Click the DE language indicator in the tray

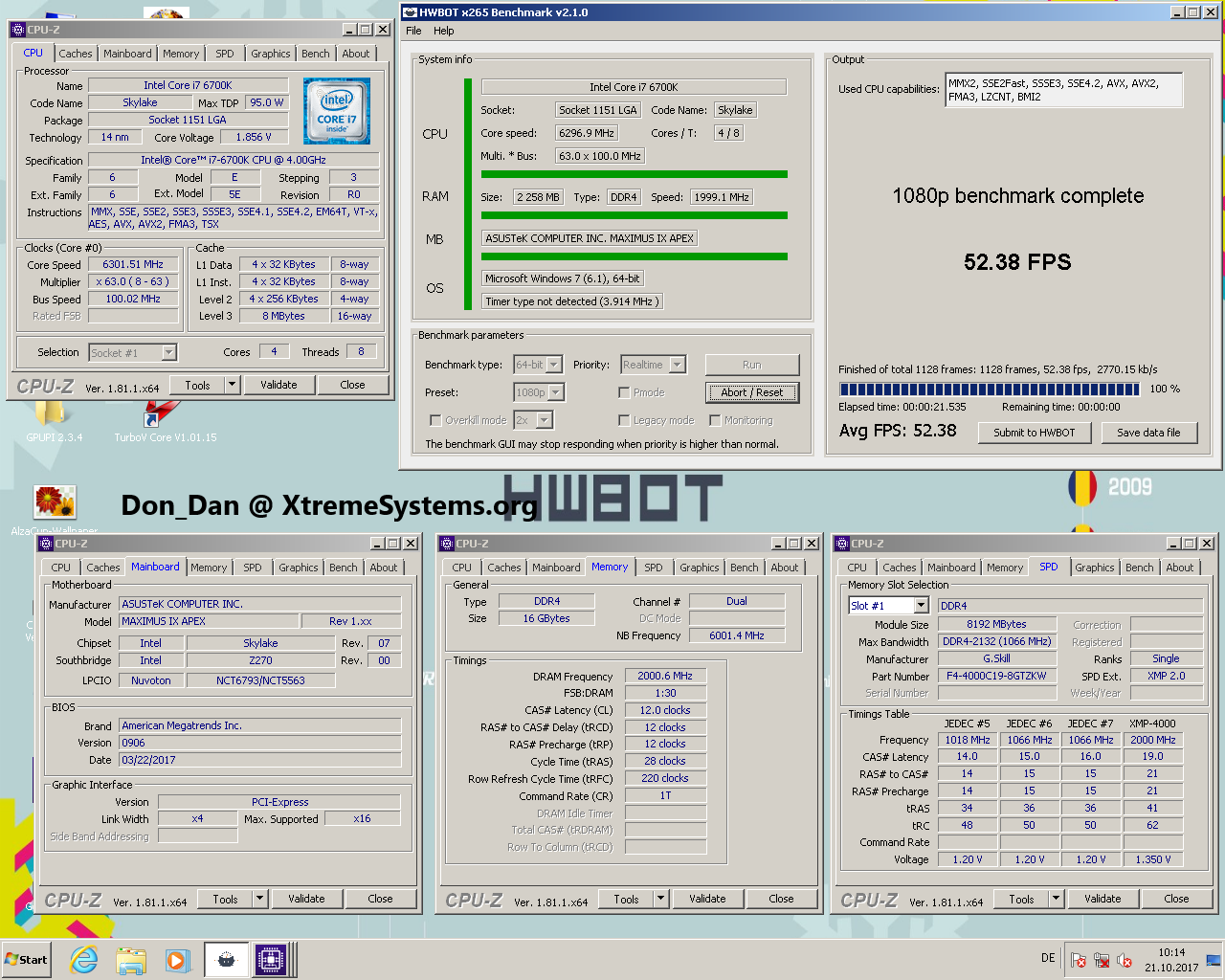1048,958
